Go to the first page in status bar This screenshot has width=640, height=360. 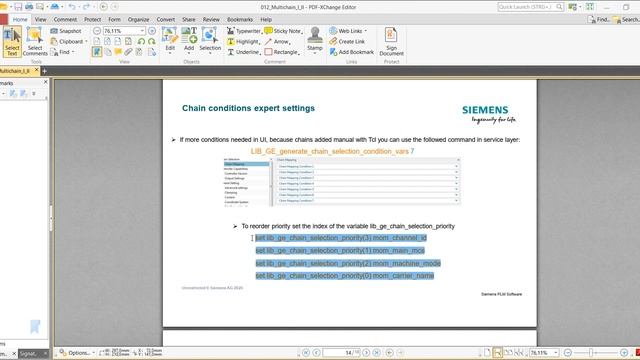point(306,353)
